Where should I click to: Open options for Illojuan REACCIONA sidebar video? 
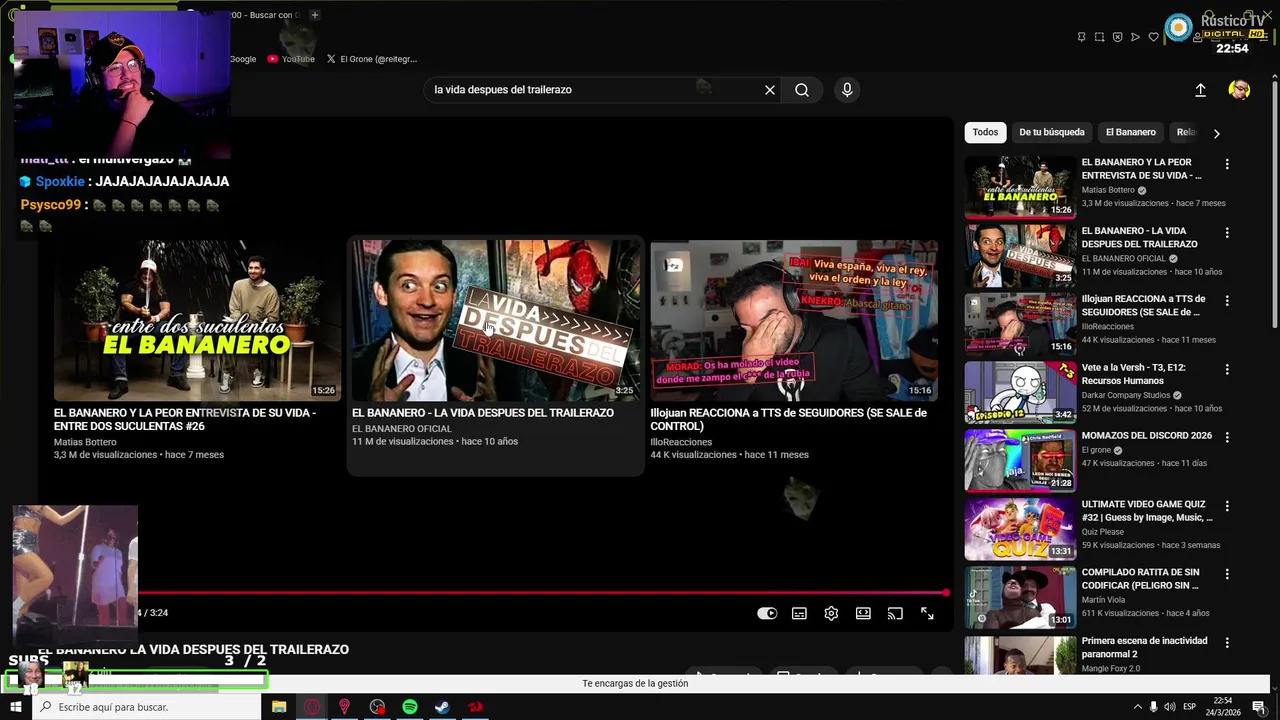point(1227,301)
